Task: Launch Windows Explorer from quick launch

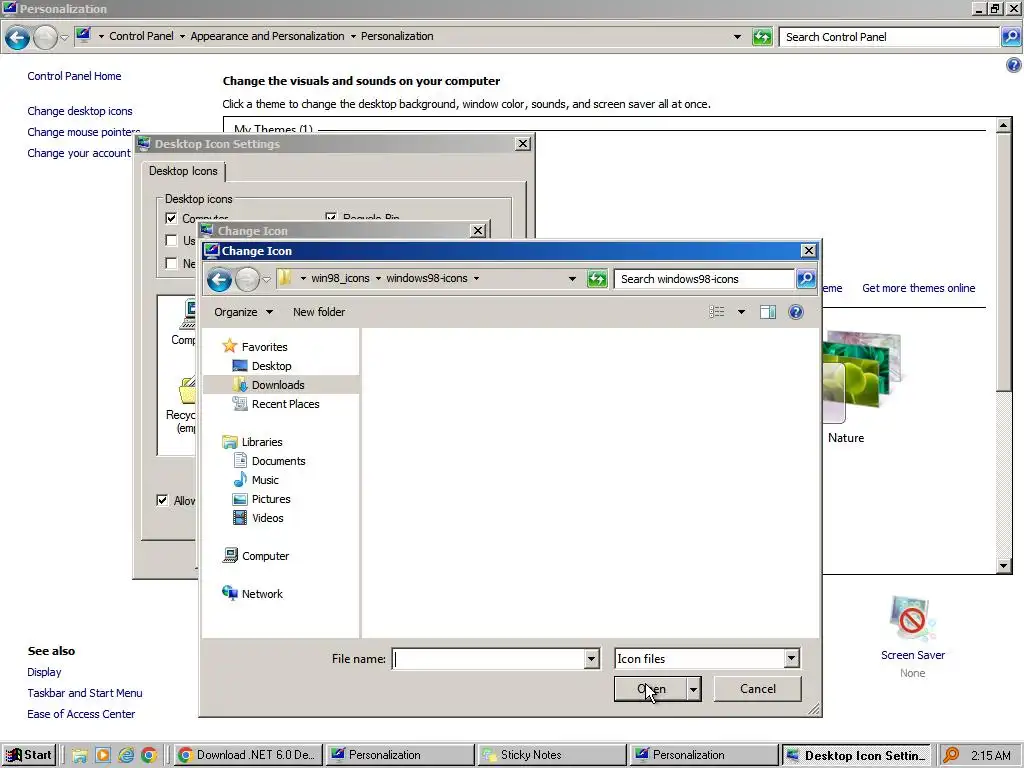Action: coord(80,755)
